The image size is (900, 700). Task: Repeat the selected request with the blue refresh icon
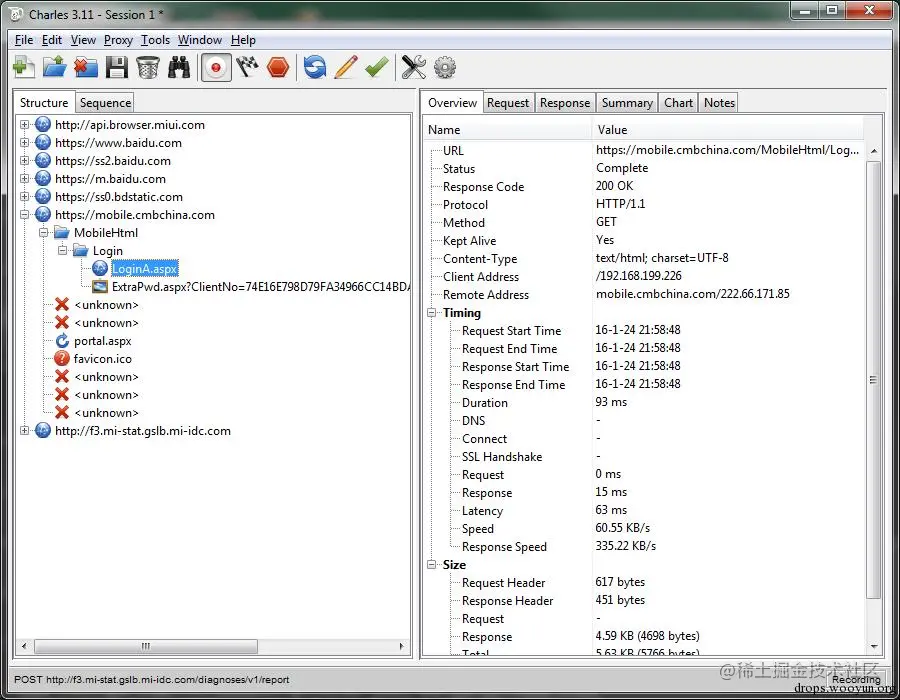(315, 67)
